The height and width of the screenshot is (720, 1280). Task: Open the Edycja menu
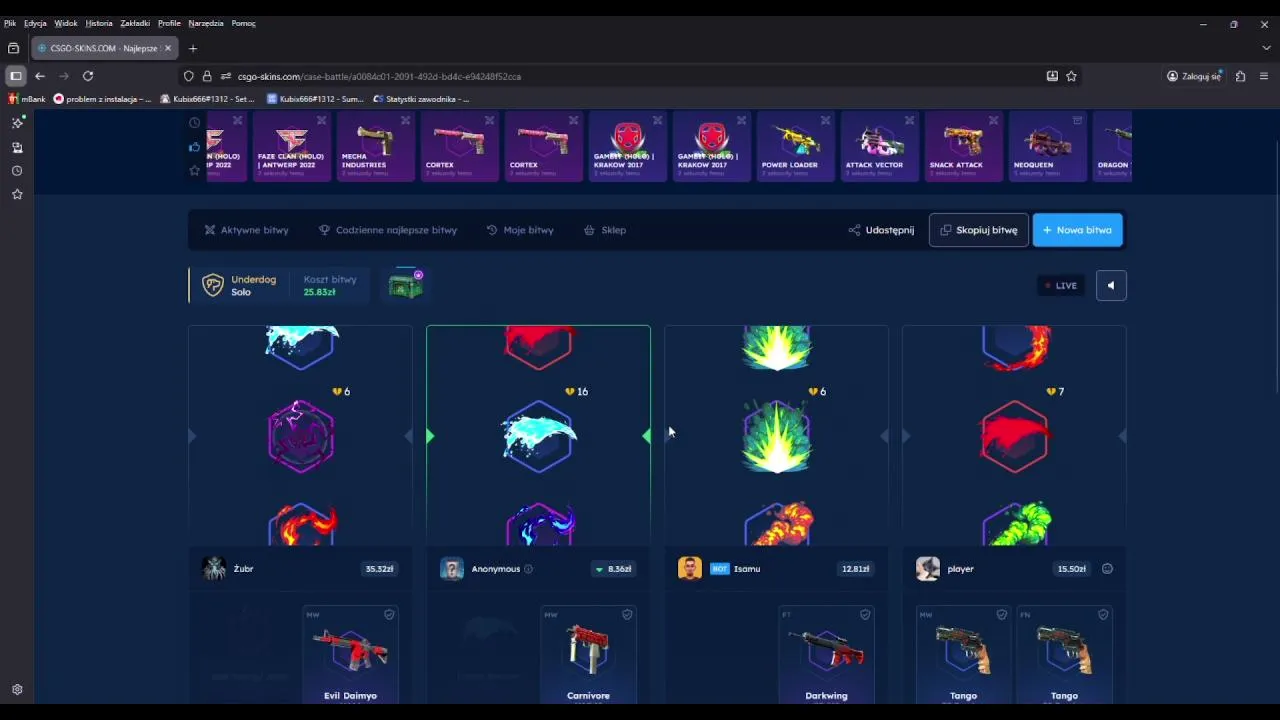[35, 23]
